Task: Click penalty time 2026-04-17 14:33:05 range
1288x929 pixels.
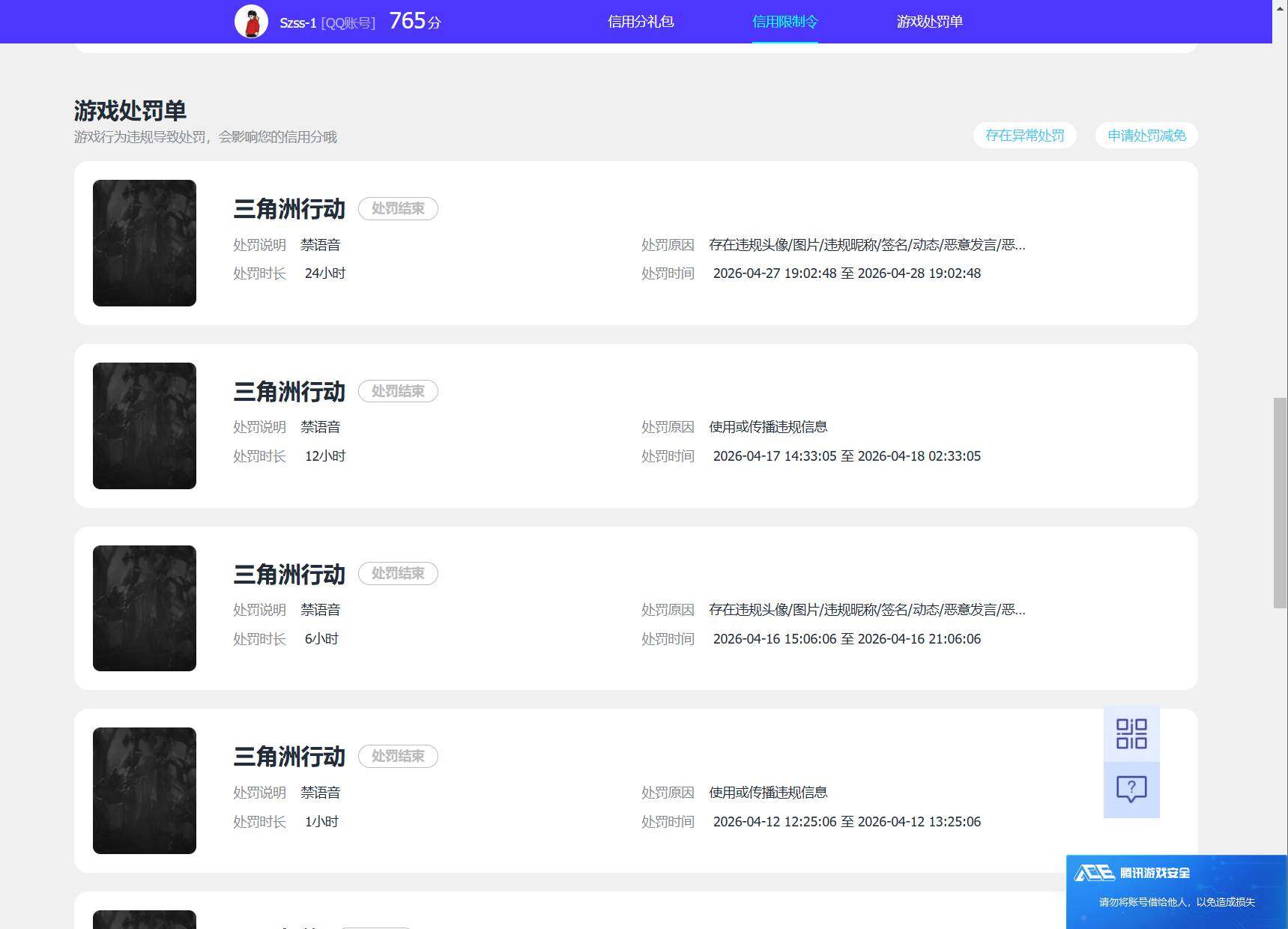Action: point(847,456)
